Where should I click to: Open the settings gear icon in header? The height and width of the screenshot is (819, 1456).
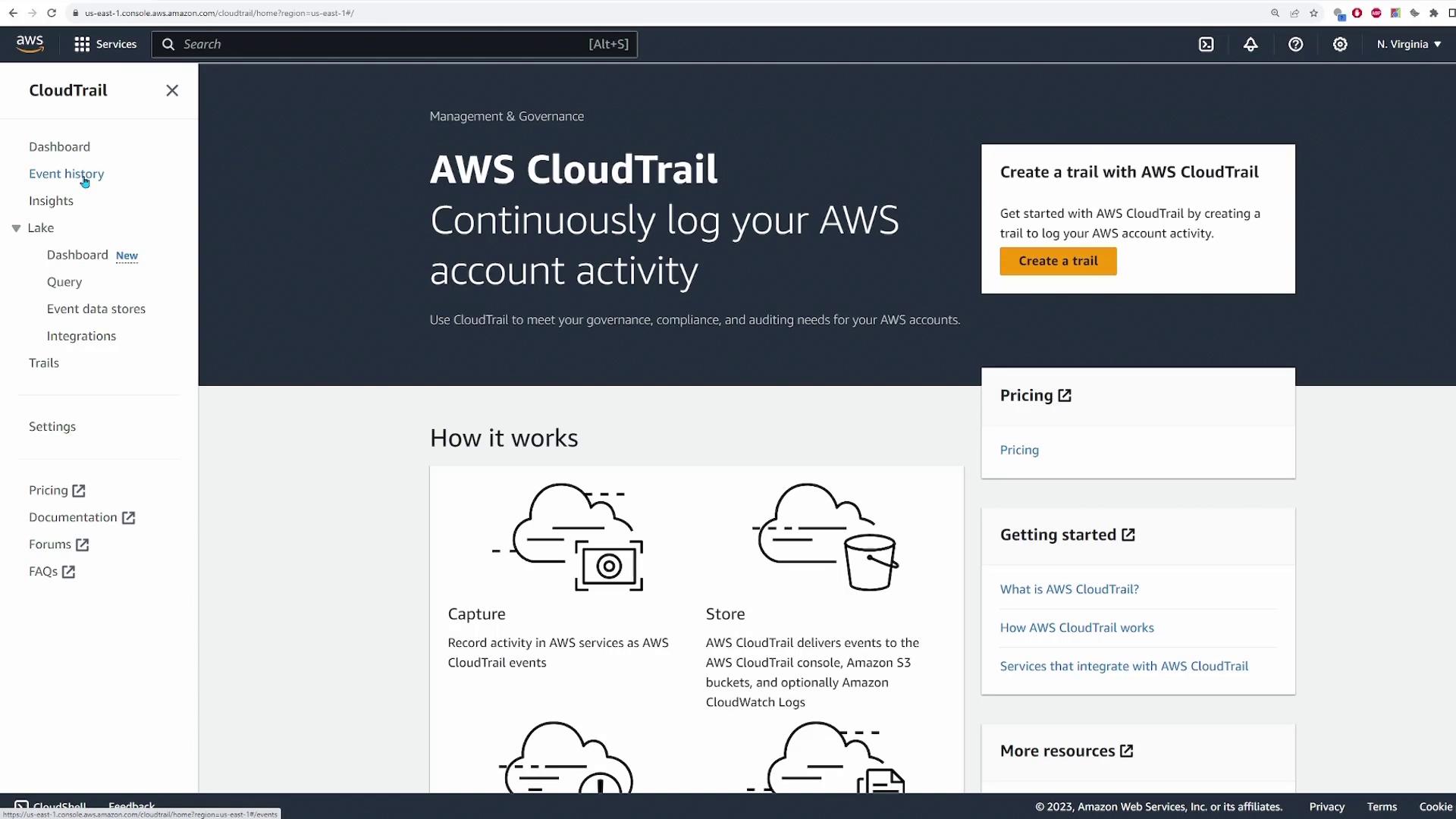point(1340,44)
